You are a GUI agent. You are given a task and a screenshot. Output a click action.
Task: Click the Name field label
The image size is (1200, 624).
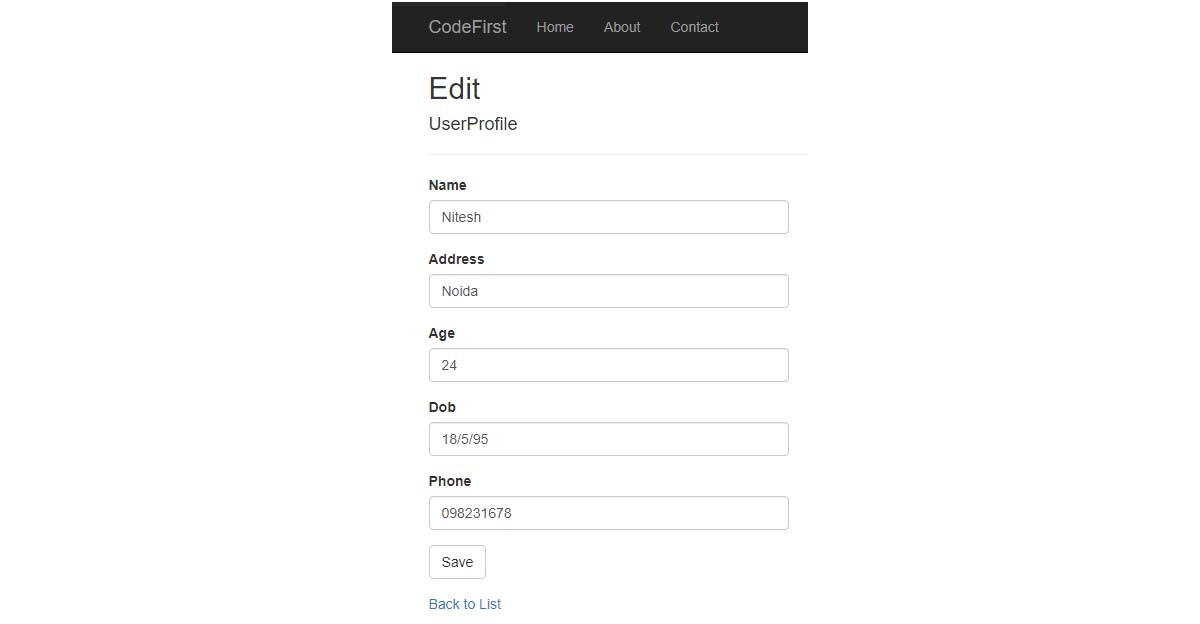(447, 185)
